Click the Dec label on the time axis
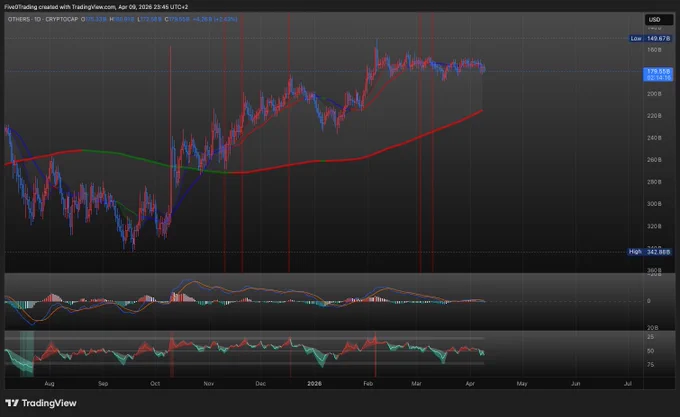The height and width of the screenshot is (417, 680). [x=260, y=384]
